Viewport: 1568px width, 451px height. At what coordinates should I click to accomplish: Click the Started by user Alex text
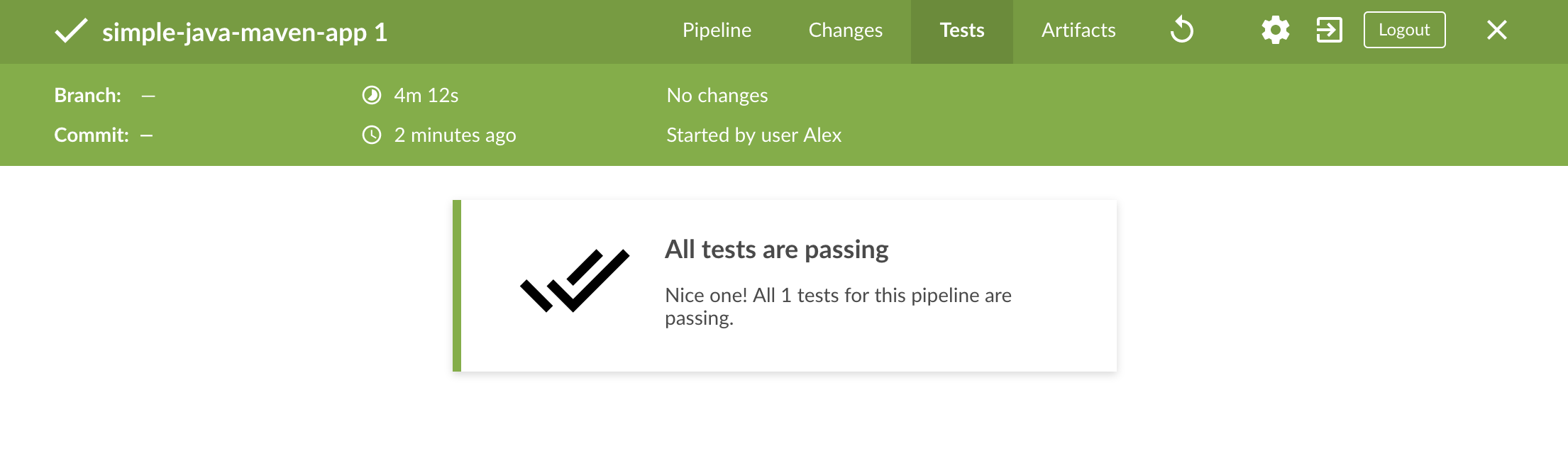[x=753, y=135]
